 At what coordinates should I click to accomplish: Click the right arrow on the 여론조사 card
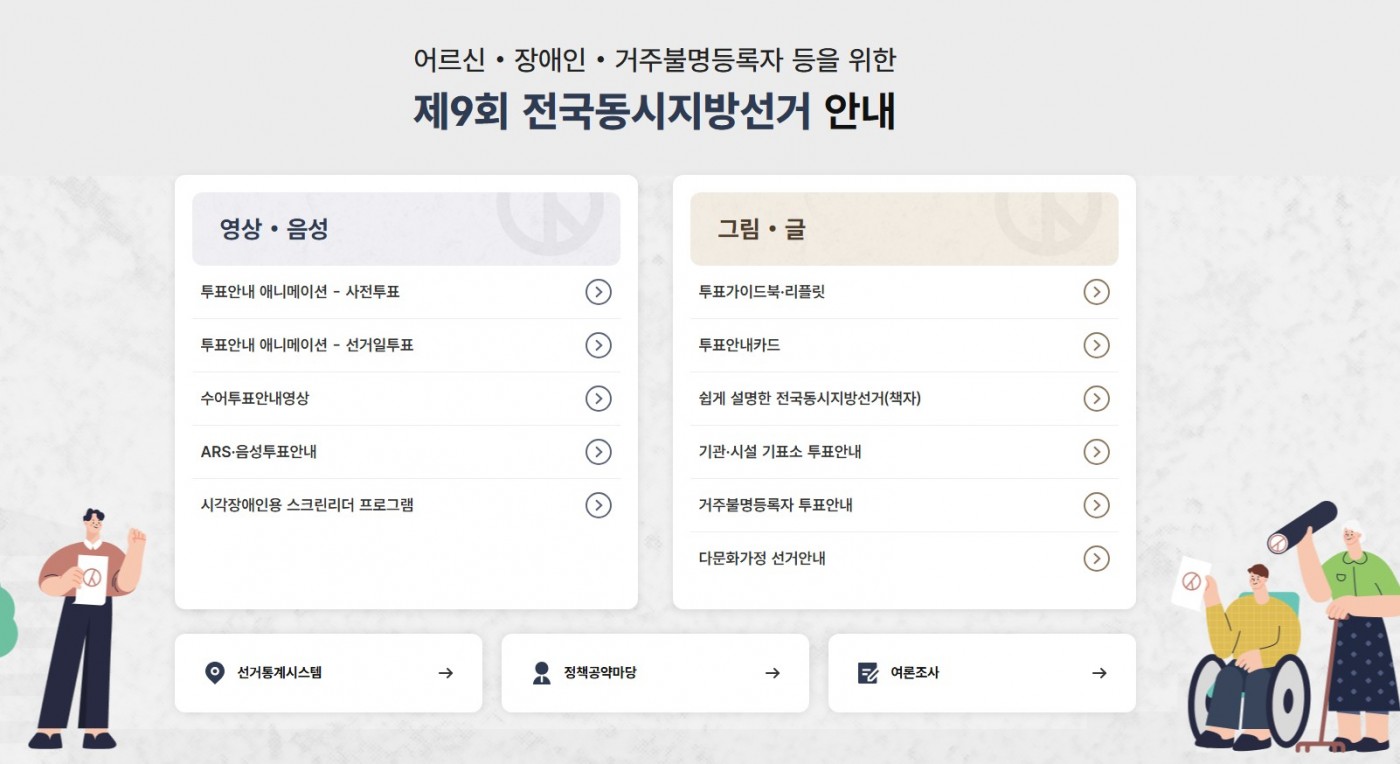tap(1099, 673)
